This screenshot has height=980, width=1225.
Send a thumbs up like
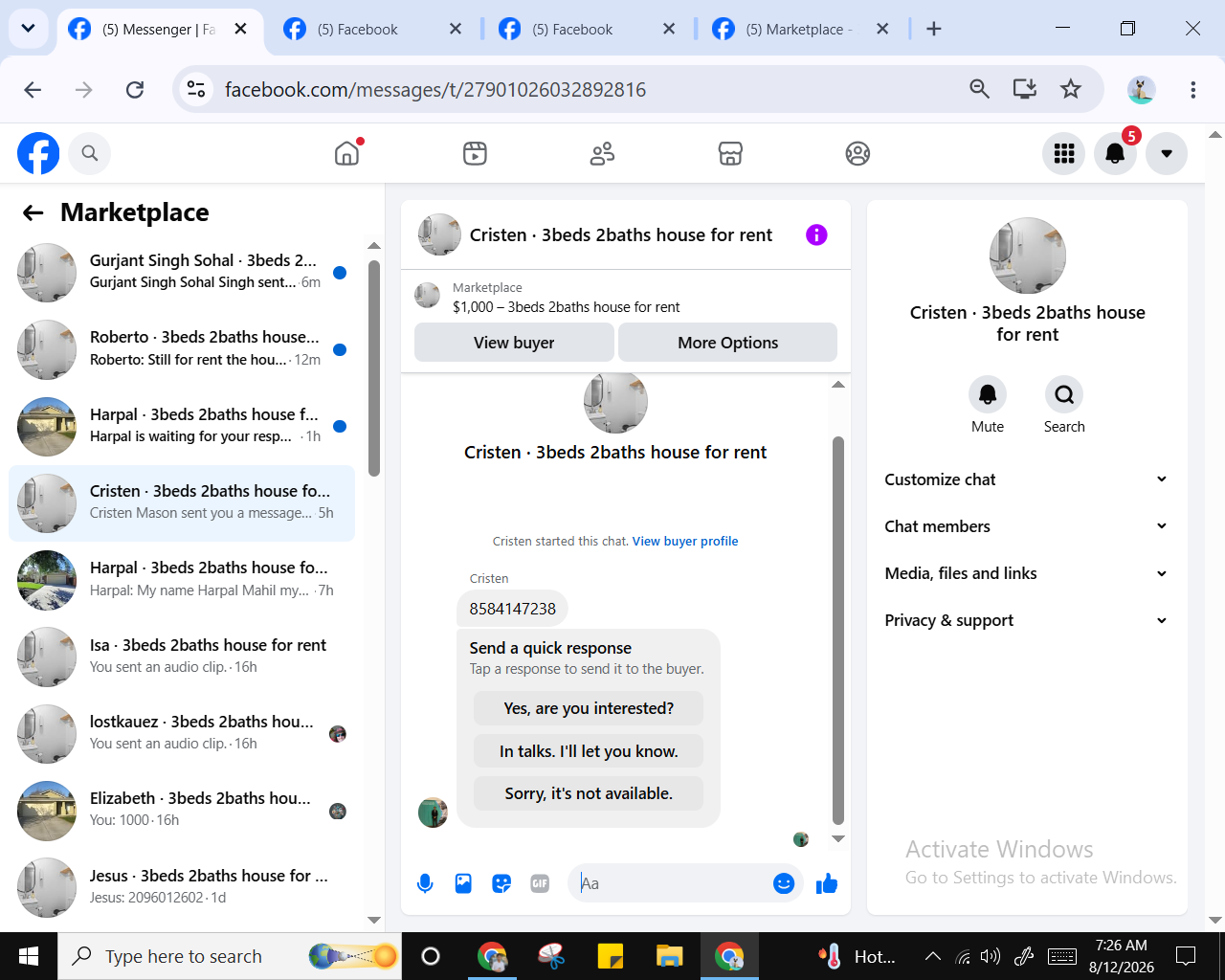(x=827, y=883)
